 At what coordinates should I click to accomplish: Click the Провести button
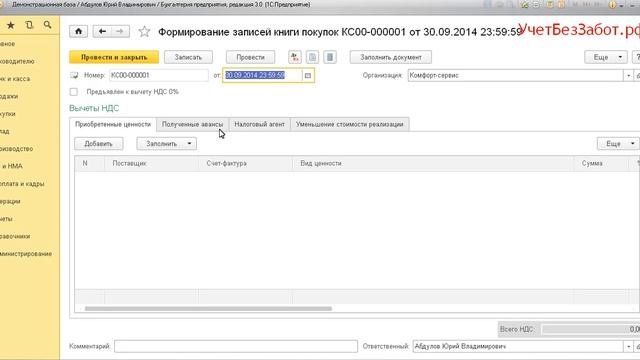(x=251, y=57)
